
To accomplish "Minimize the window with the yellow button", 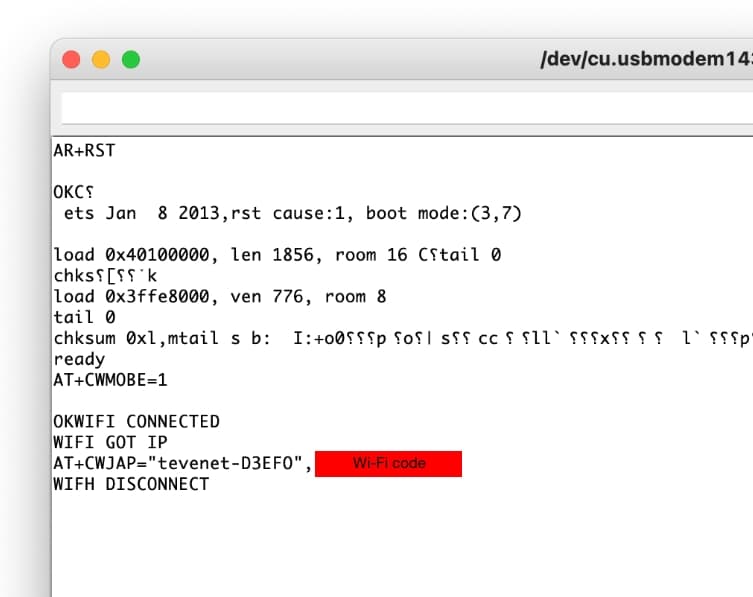I will pyautogui.click(x=101, y=60).
